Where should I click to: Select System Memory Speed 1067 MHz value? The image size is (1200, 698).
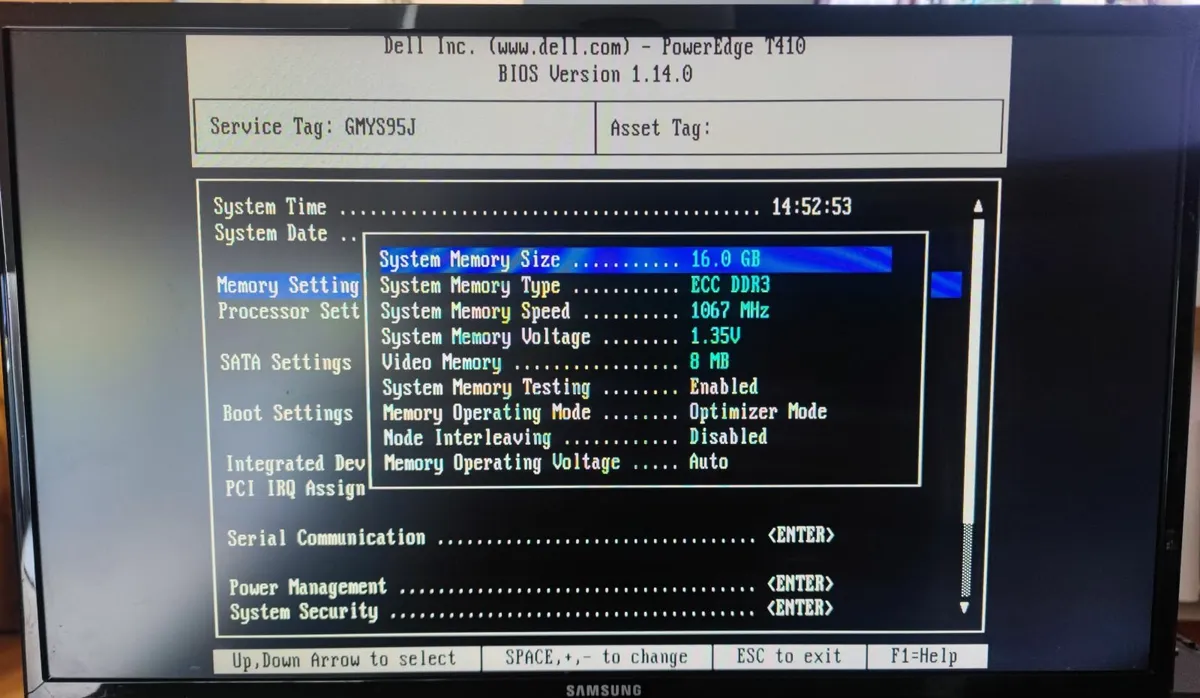(x=729, y=311)
